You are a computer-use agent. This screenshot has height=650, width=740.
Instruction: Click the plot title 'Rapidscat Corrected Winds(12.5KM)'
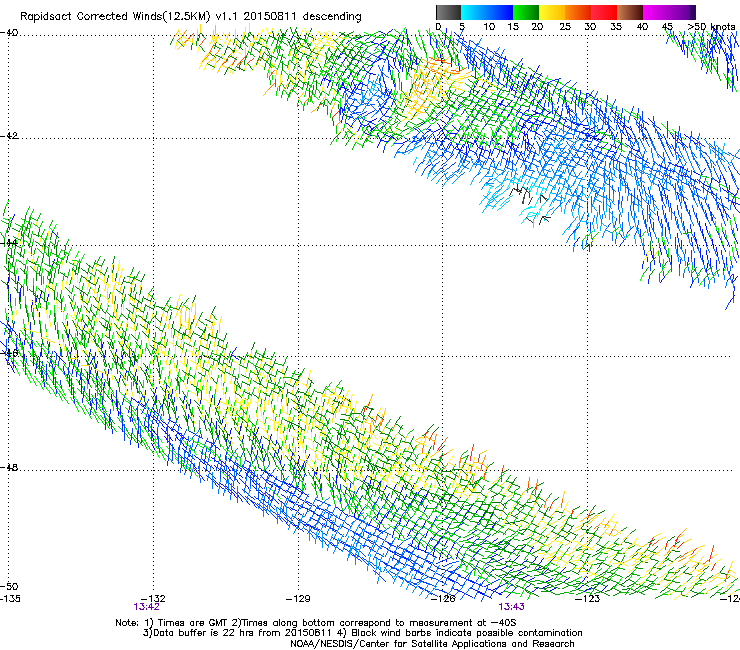click(115, 17)
